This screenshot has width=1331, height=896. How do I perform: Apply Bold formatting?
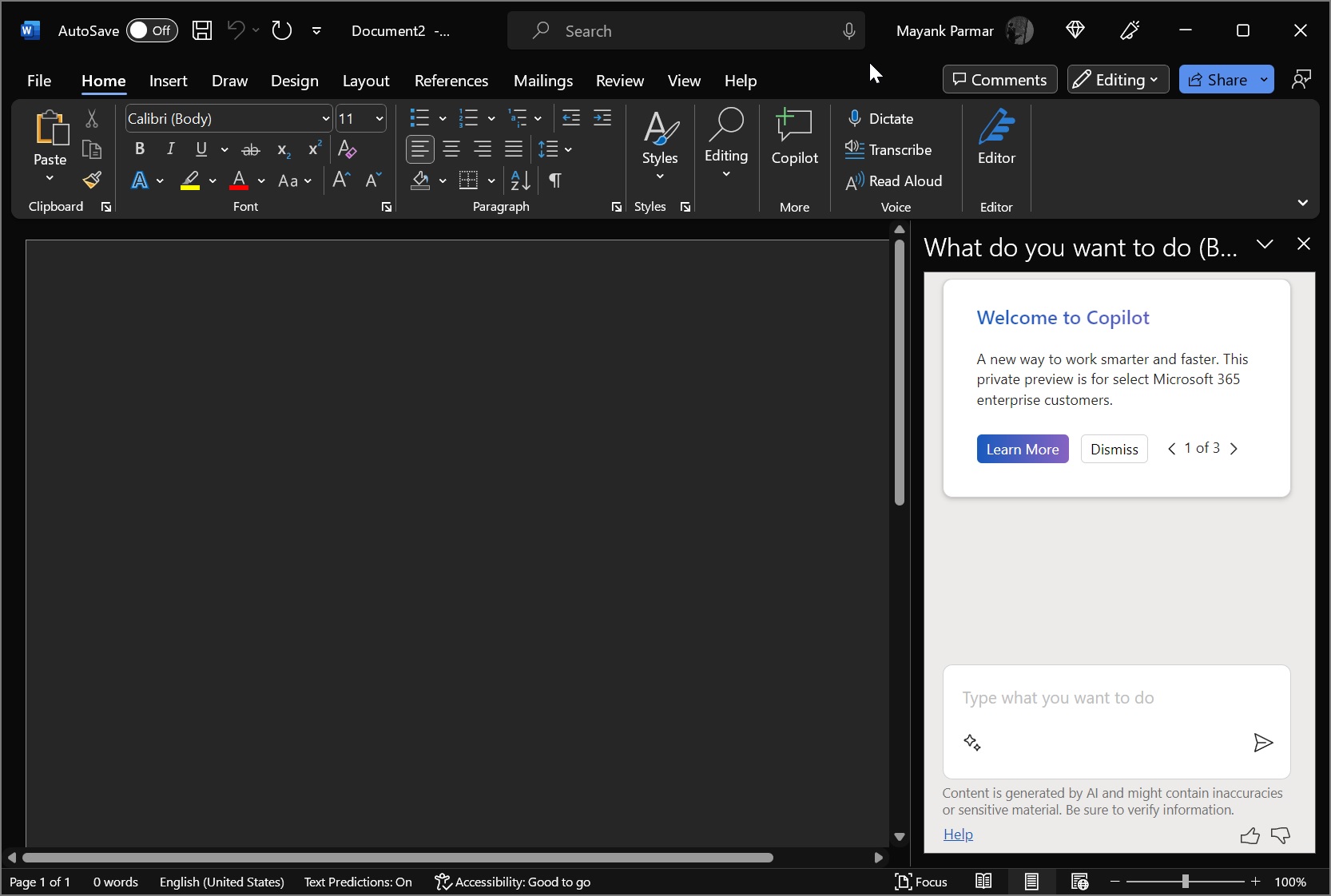click(140, 149)
